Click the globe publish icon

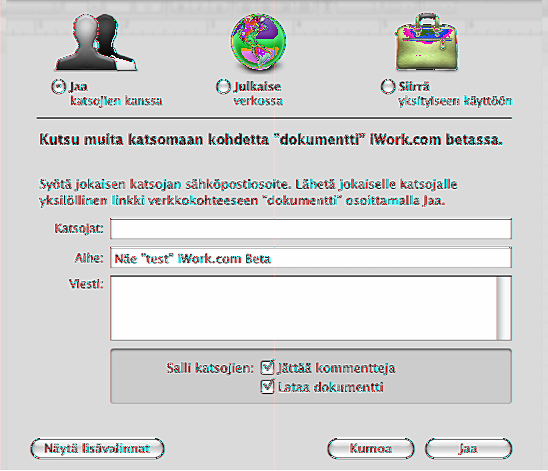pyautogui.click(x=258, y=42)
